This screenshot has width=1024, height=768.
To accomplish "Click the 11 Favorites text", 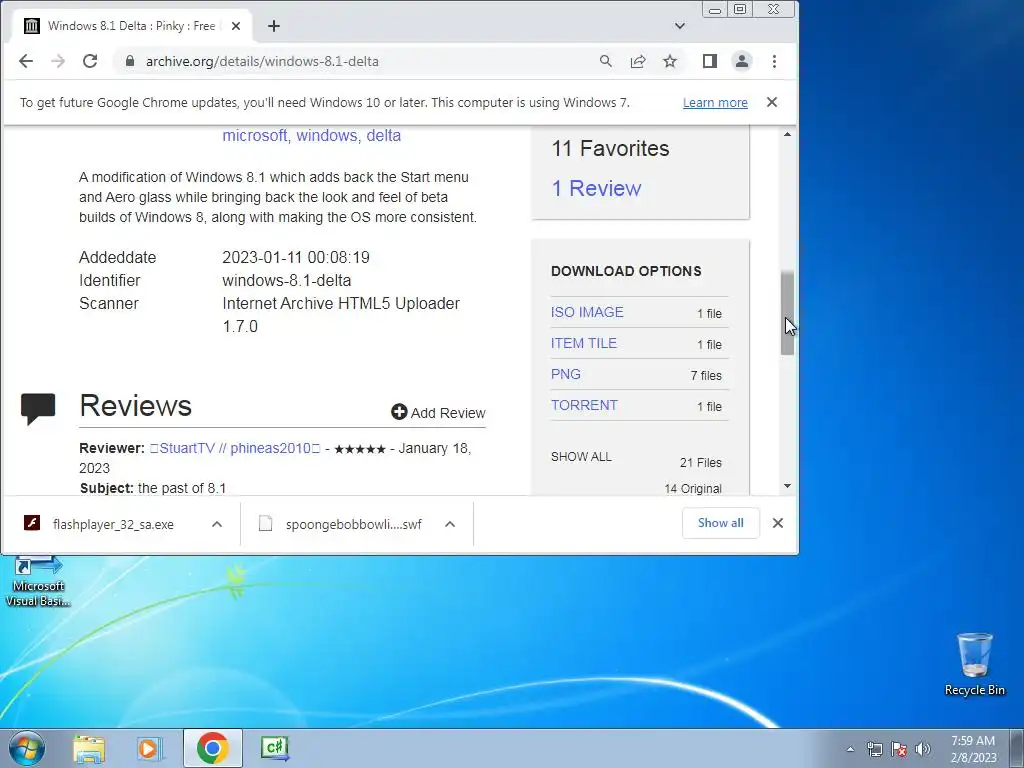I will (611, 148).
